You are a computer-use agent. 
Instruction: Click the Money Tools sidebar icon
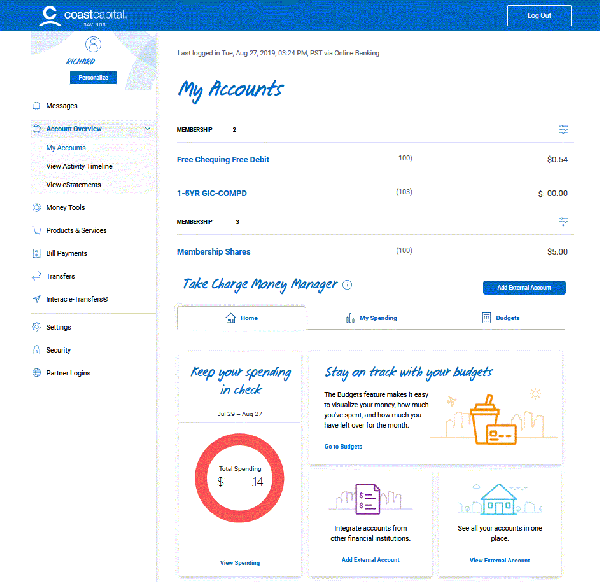(36, 208)
